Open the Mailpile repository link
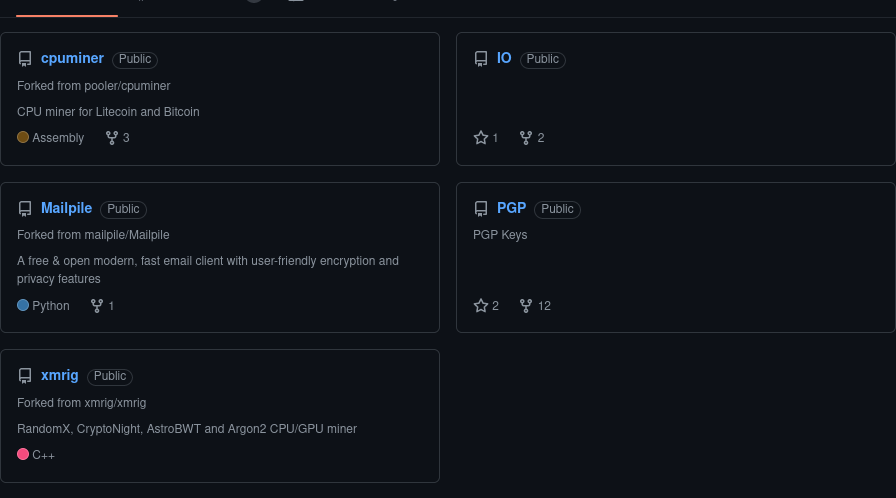896x498 pixels. pyautogui.click(x=66, y=208)
